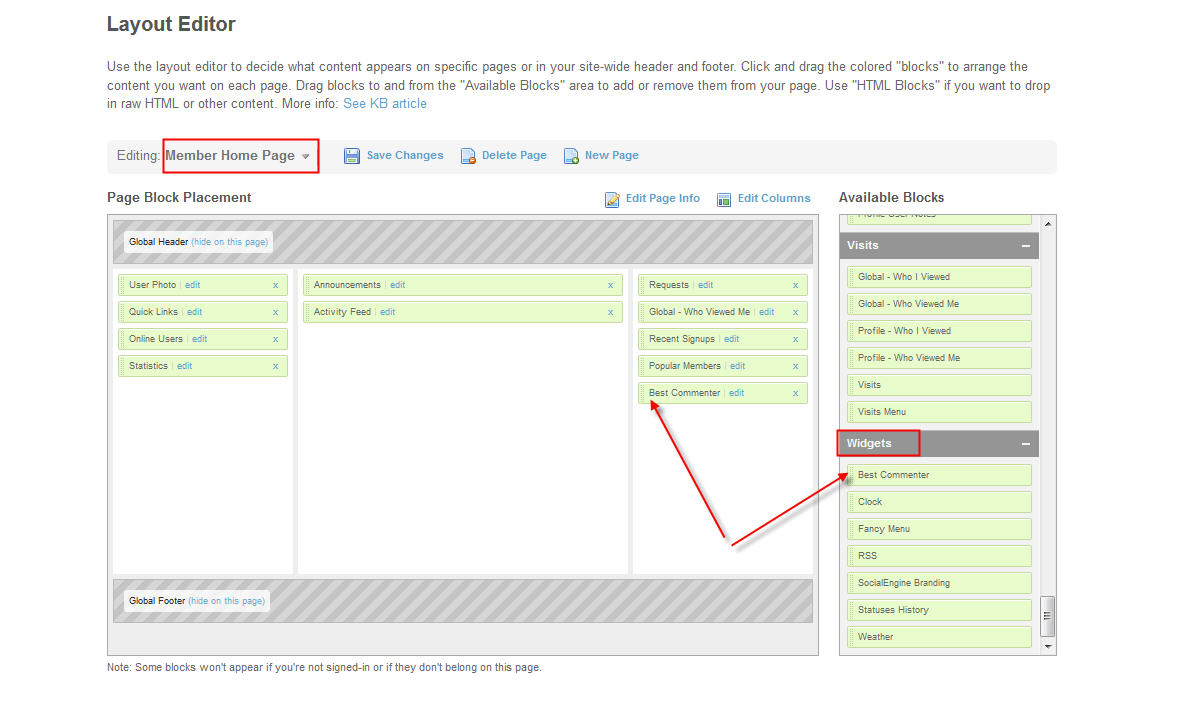The width and height of the screenshot is (1189, 703).
Task: Remove the User Photo block with x
Action: coord(275,285)
